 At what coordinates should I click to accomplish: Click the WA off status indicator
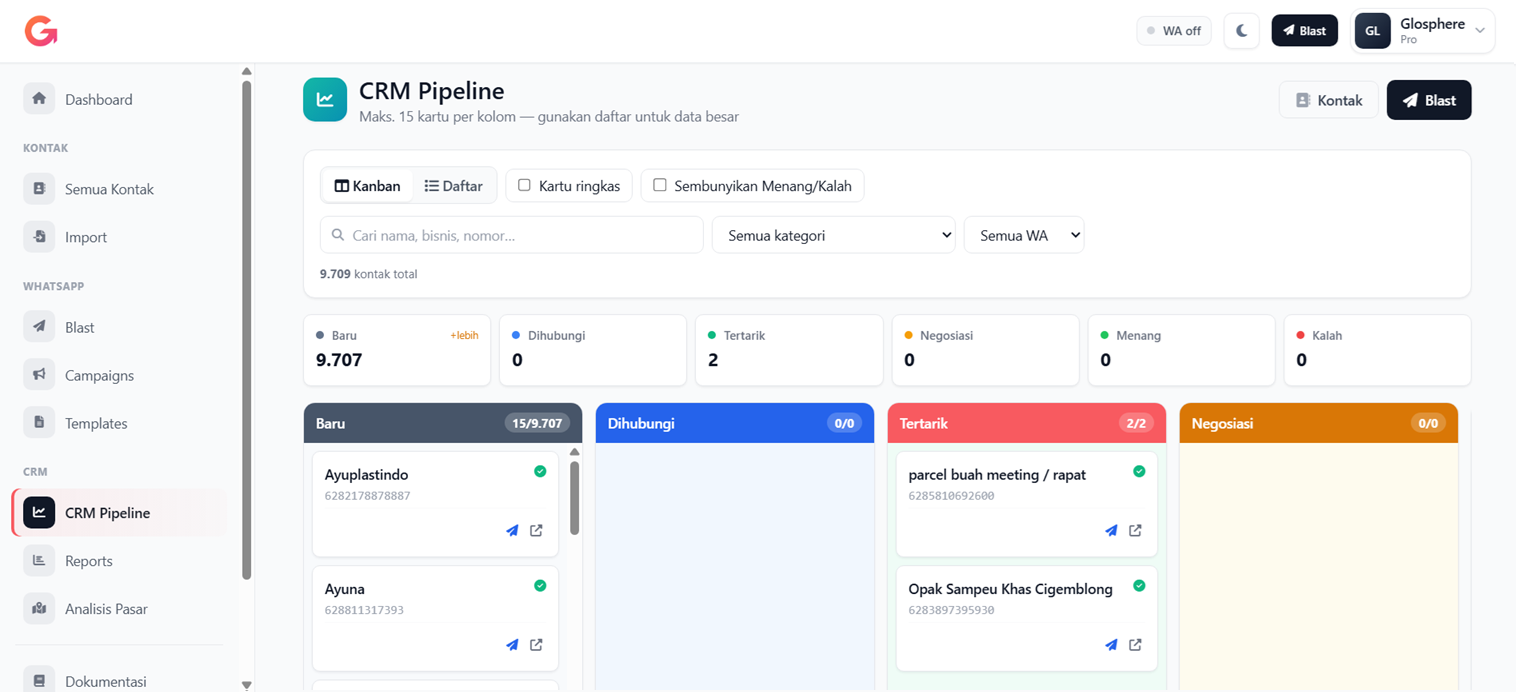pos(1174,31)
